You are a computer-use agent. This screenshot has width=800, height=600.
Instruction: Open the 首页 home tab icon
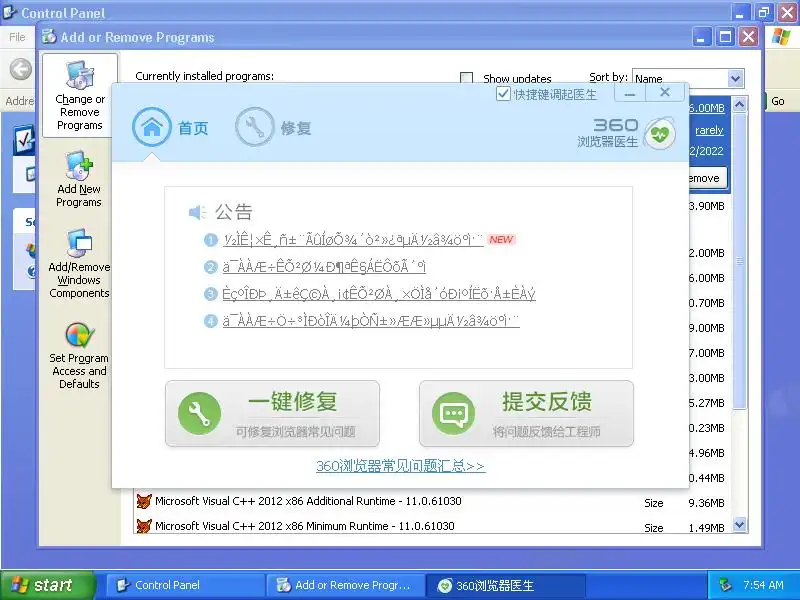point(152,127)
